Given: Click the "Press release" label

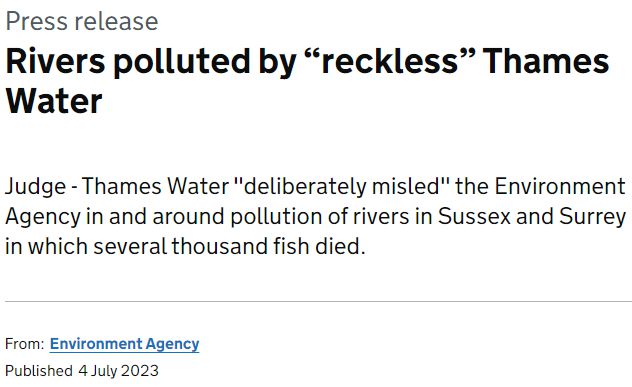Looking at the screenshot, I should click(x=82, y=21).
